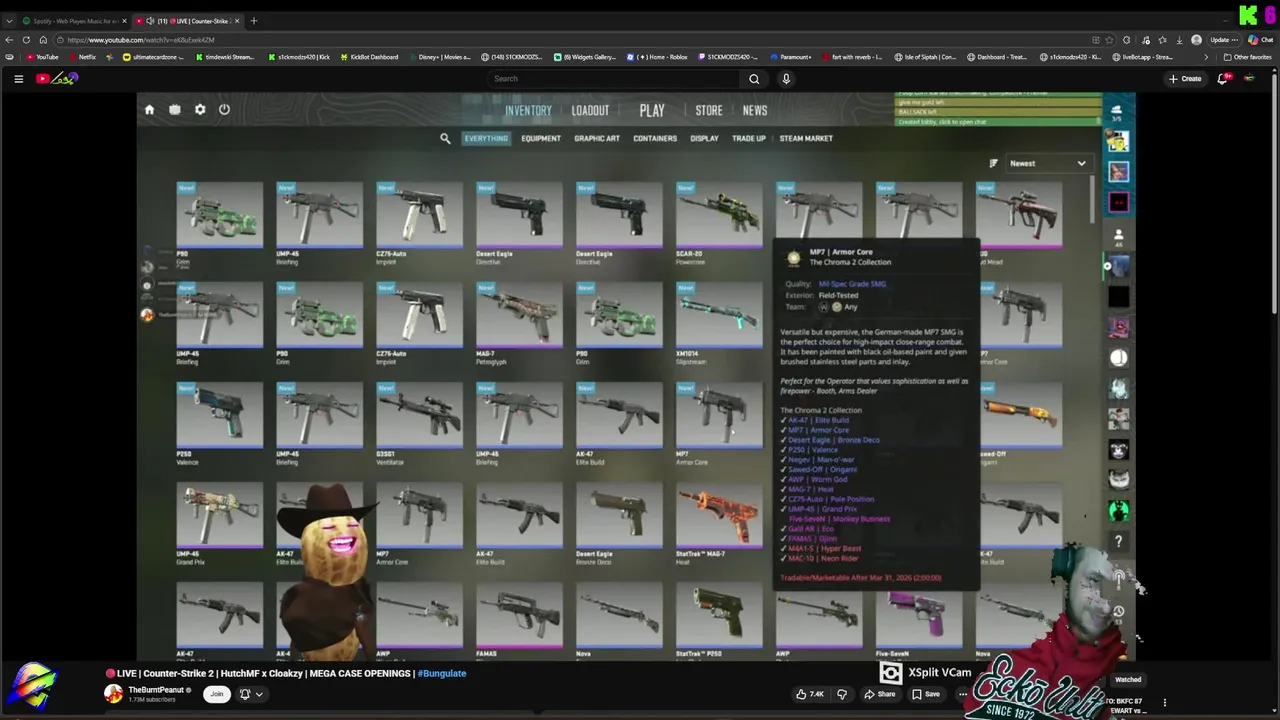This screenshot has height=720, width=1280.
Task: Open the Disney+ bookmark
Action: [x=439, y=57]
